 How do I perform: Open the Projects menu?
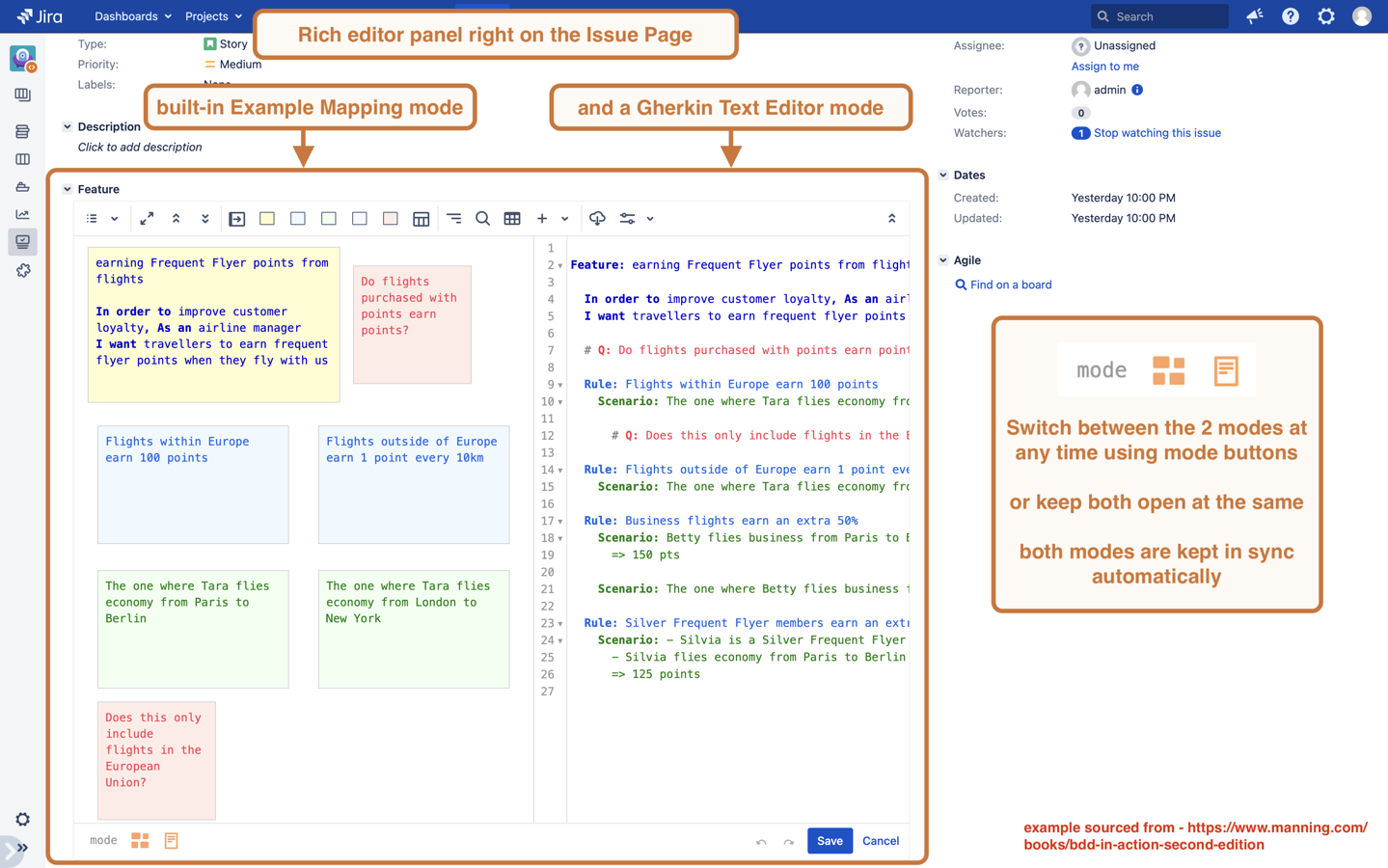213,16
